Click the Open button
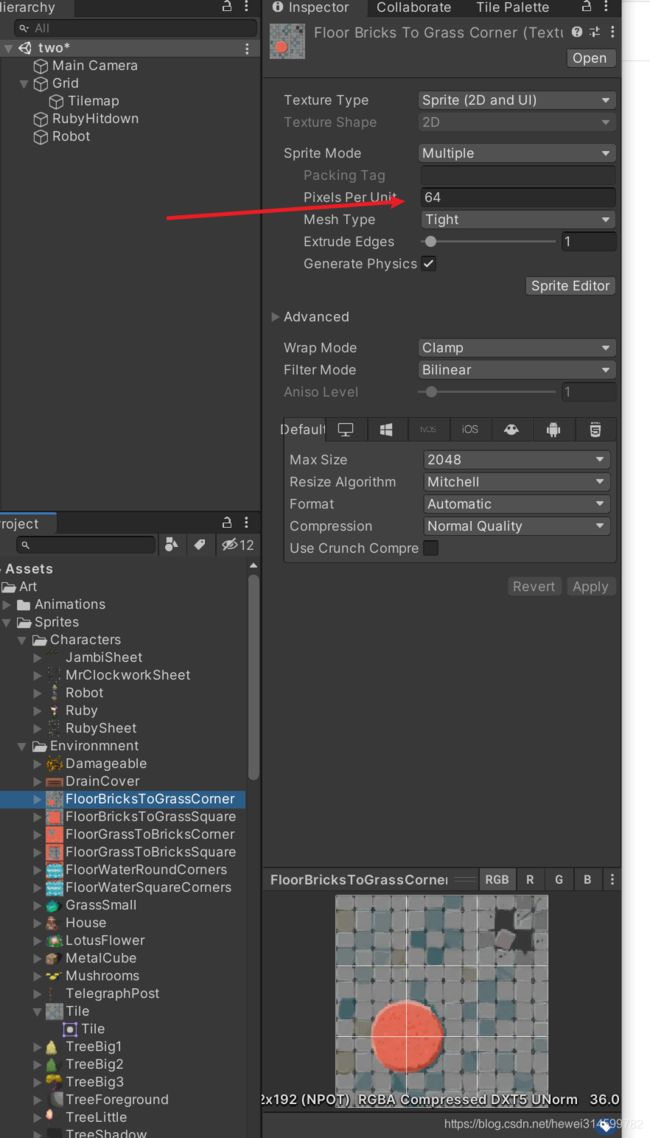This screenshot has width=650, height=1138. [589, 58]
